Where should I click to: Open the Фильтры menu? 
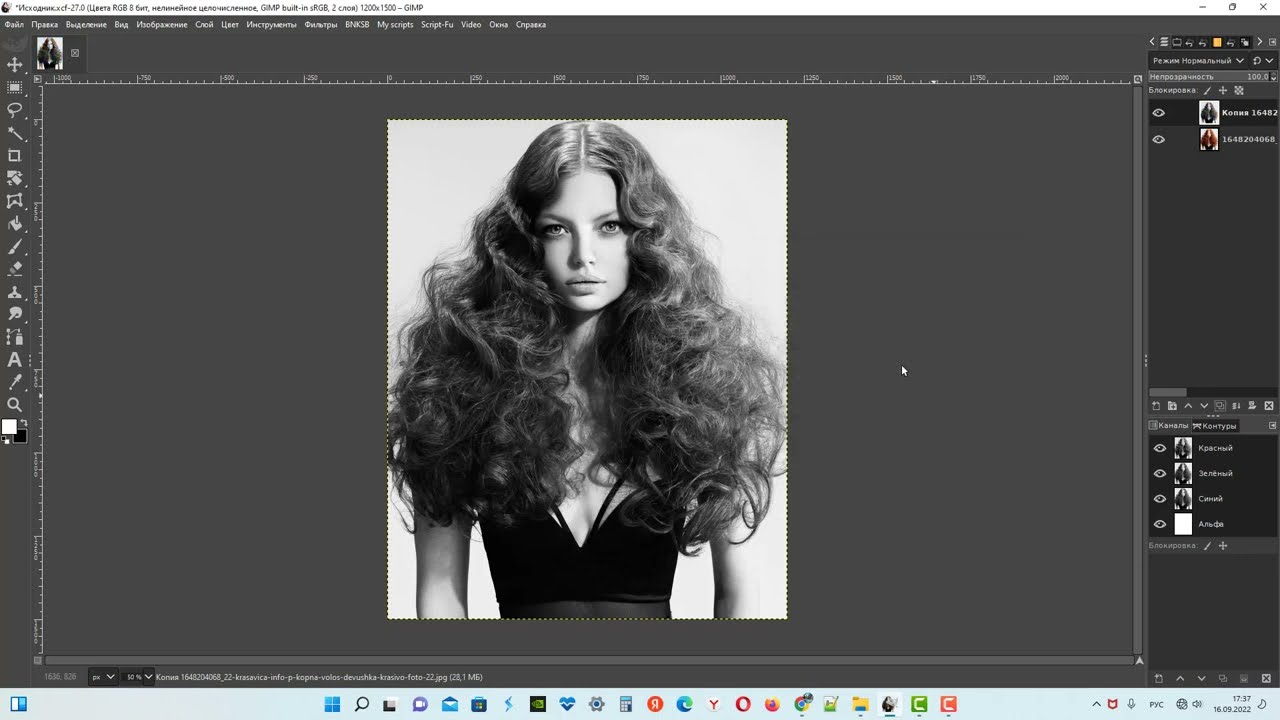pyautogui.click(x=320, y=24)
